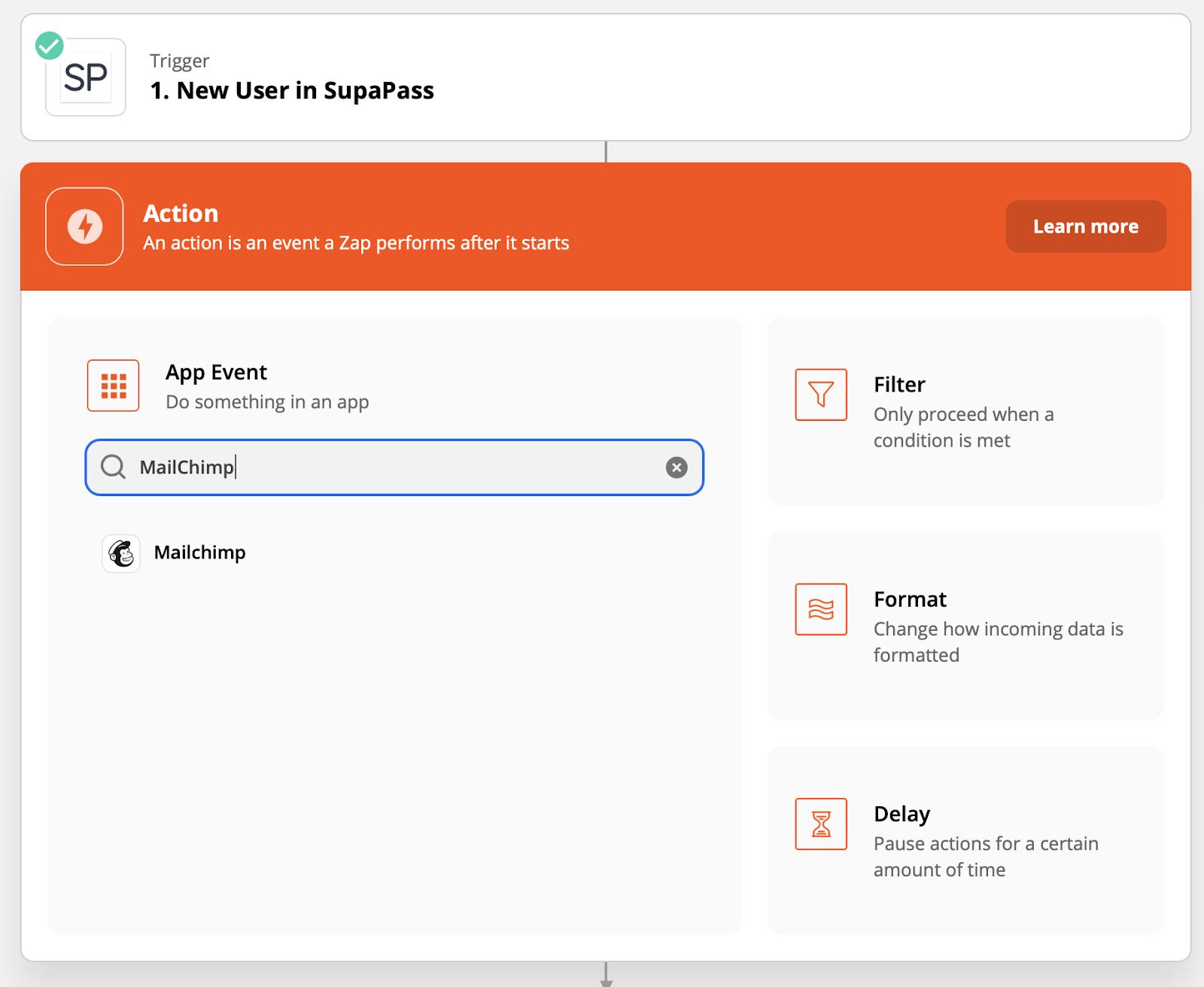The image size is (1204, 987).
Task: Choose the Filter step title
Action: click(899, 385)
